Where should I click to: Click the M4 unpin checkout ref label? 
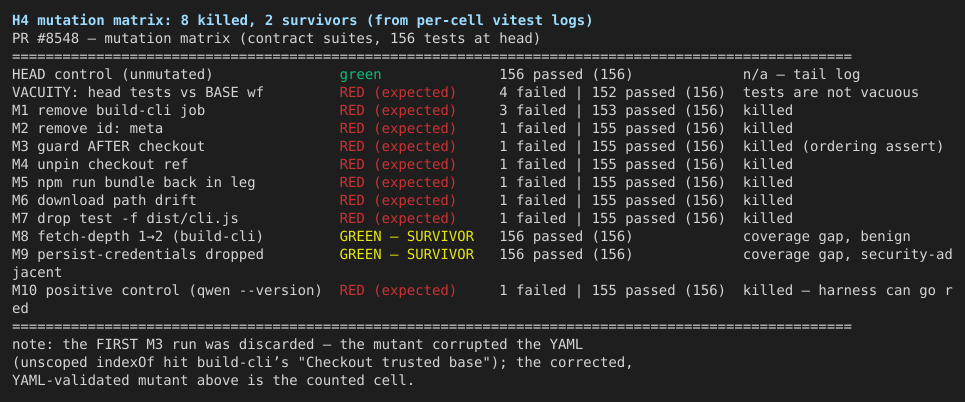coord(100,164)
